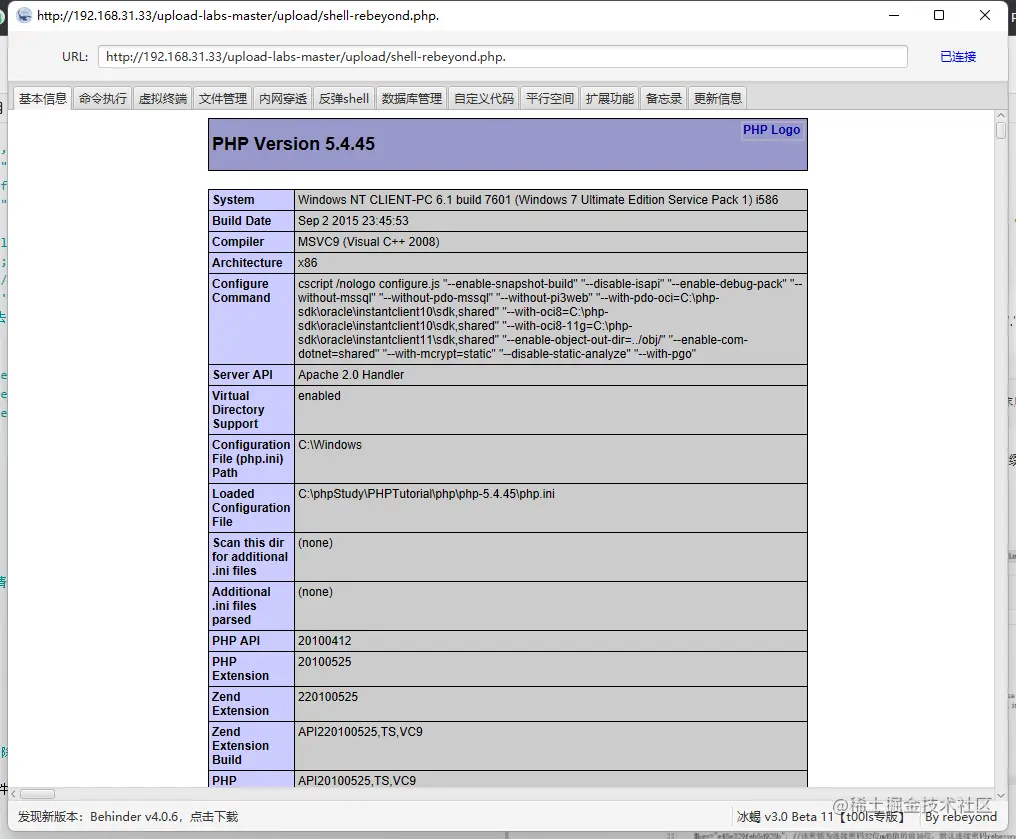Viewport: 1016px width, 839px height.
Task: Click the 'C:\Windows' configuration path value
Action: tap(330, 445)
